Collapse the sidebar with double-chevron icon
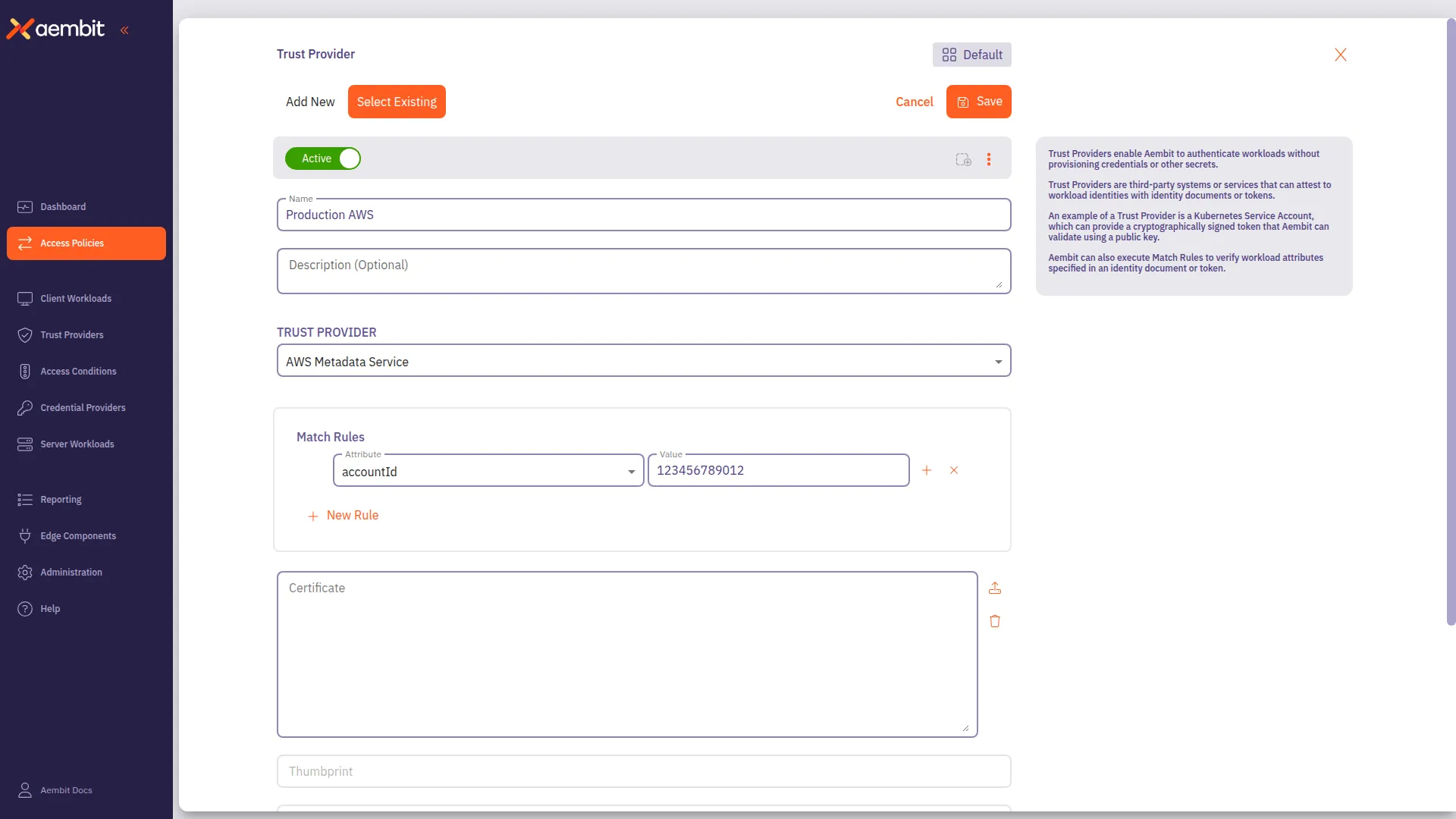 click(x=124, y=30)
